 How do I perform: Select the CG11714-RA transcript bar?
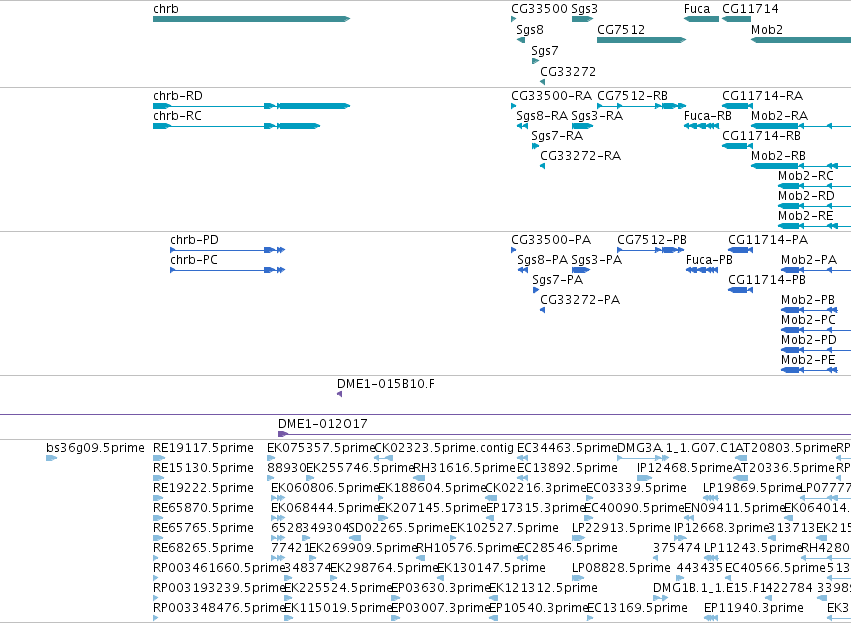click(x=737, y=106)
